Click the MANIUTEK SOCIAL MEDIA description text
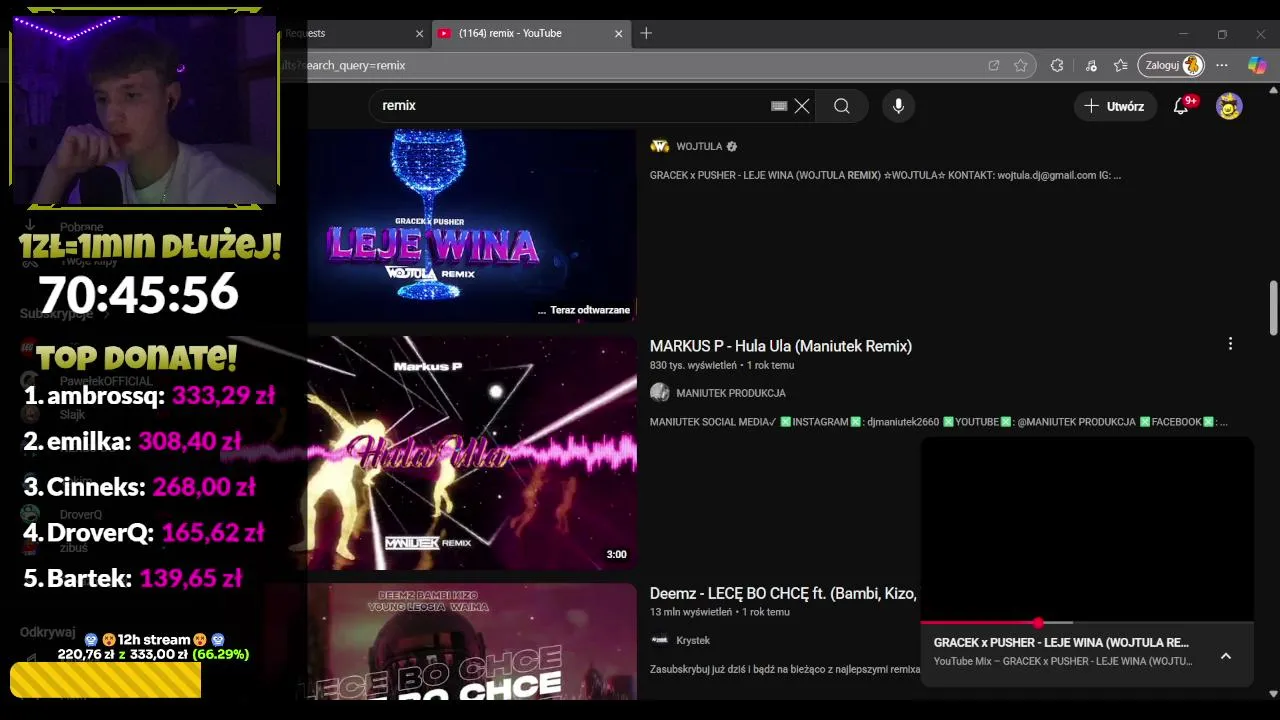Image resolution: width=1280 pixels, height=720 pixels. tap(938, 422)
